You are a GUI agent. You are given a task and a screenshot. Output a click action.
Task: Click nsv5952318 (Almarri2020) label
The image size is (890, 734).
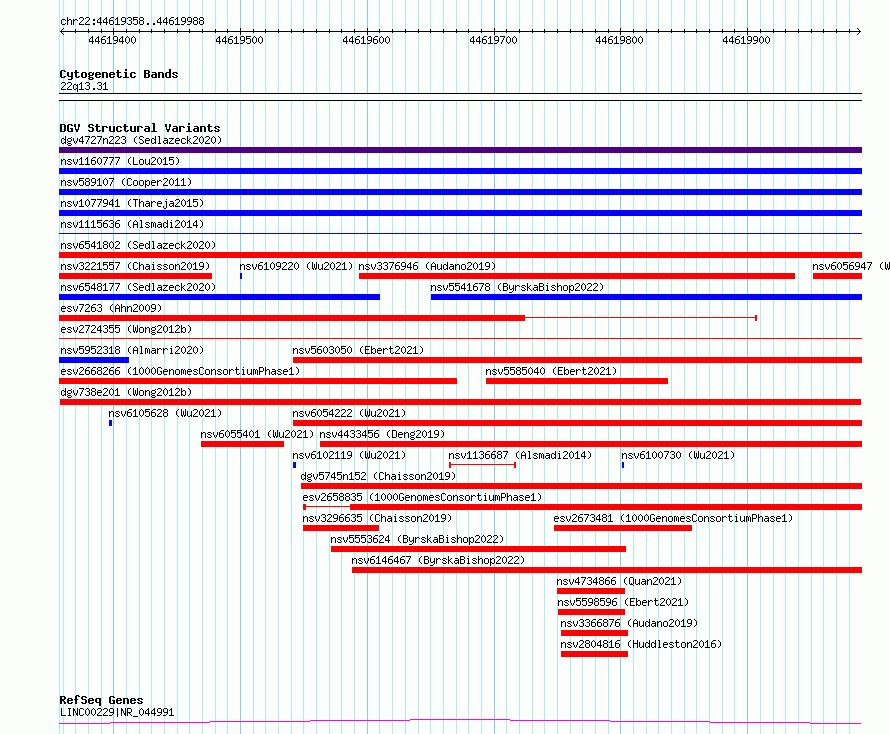click(132, 350)
